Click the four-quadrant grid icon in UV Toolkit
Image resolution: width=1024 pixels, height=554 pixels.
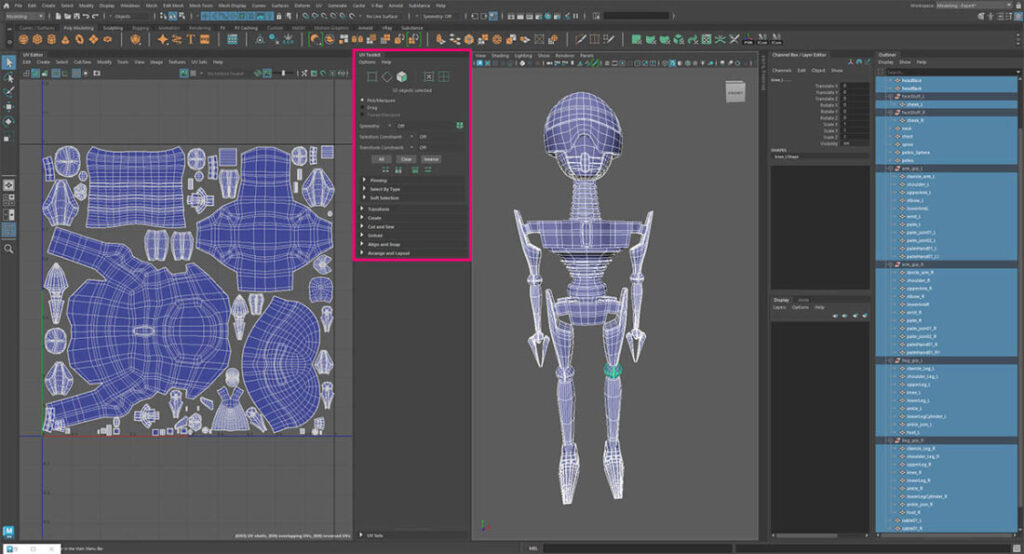click(443, 77)
